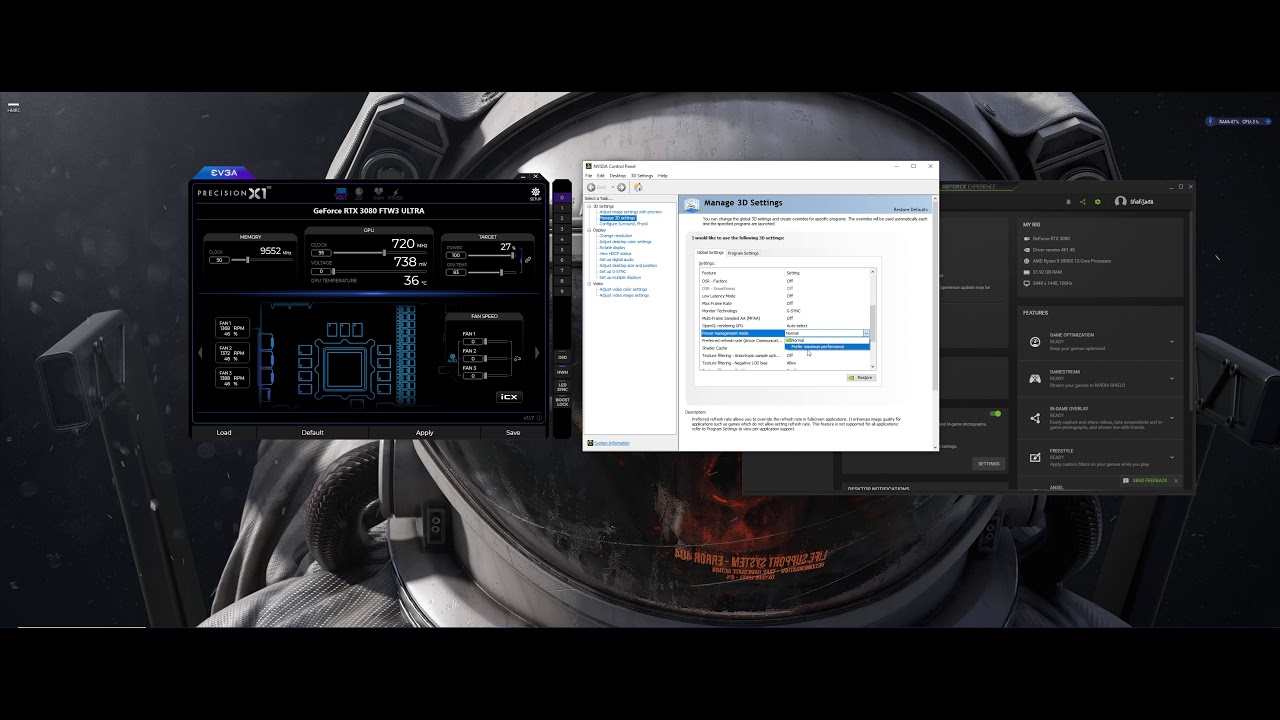Toggle HWM in Precision X1 sidebar

pyautogui.click(x=562, y=372)
